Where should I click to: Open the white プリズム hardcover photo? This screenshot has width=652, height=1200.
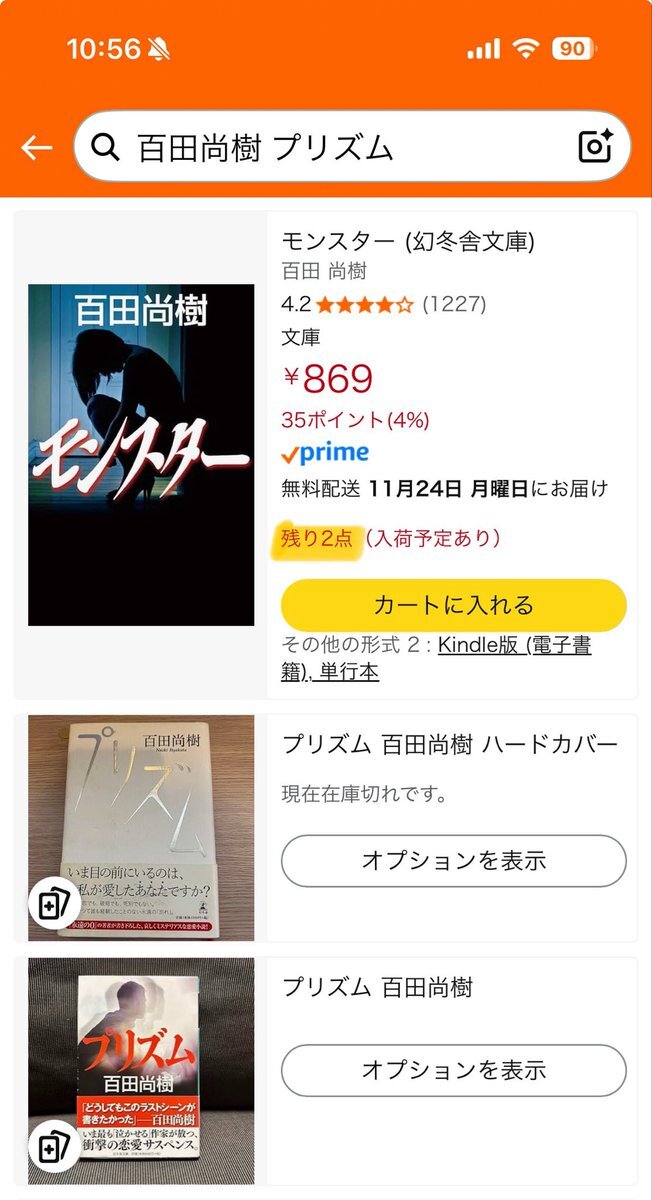coord(141,827)
